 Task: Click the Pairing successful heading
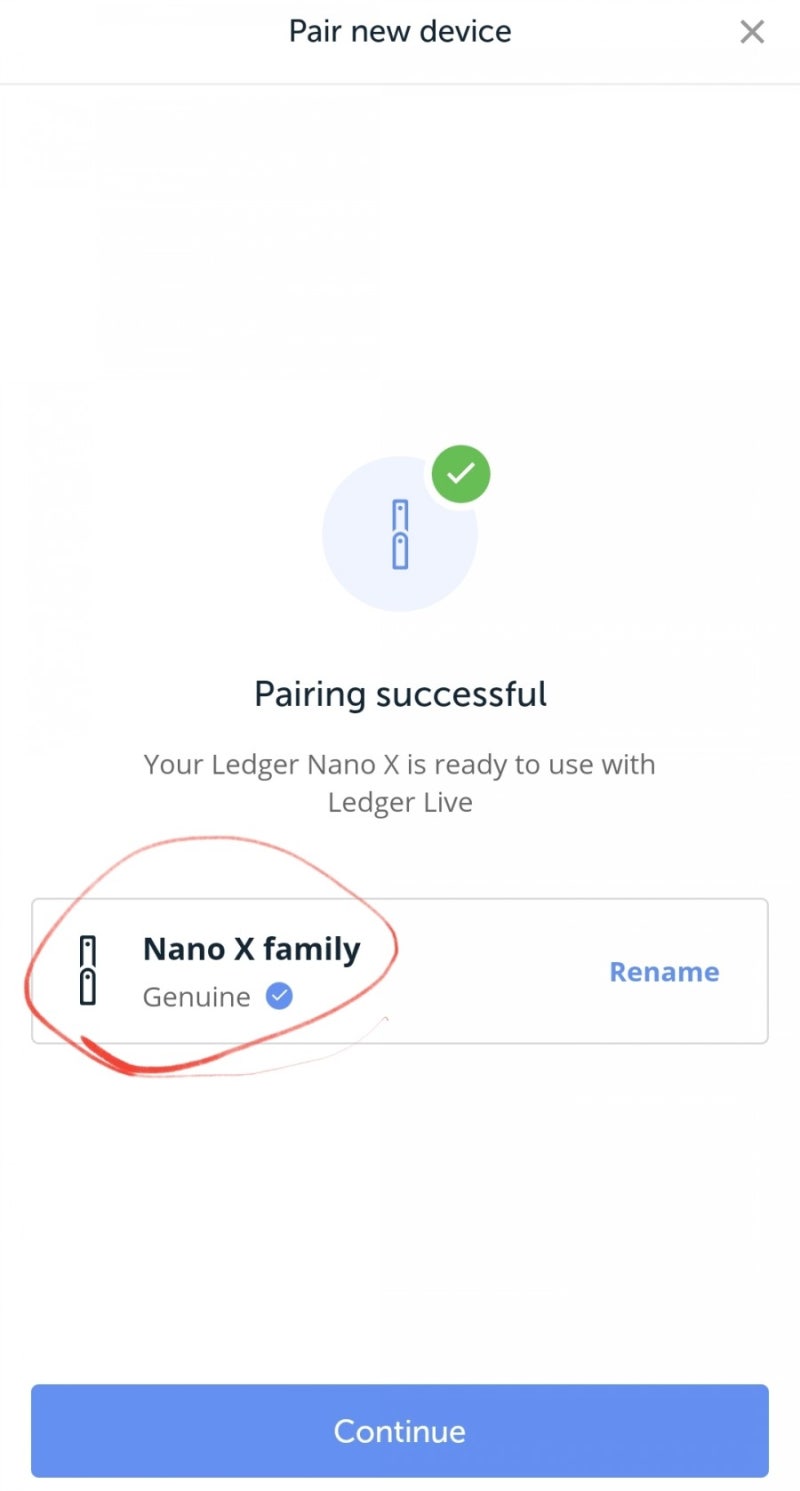[x=400, y=693]
